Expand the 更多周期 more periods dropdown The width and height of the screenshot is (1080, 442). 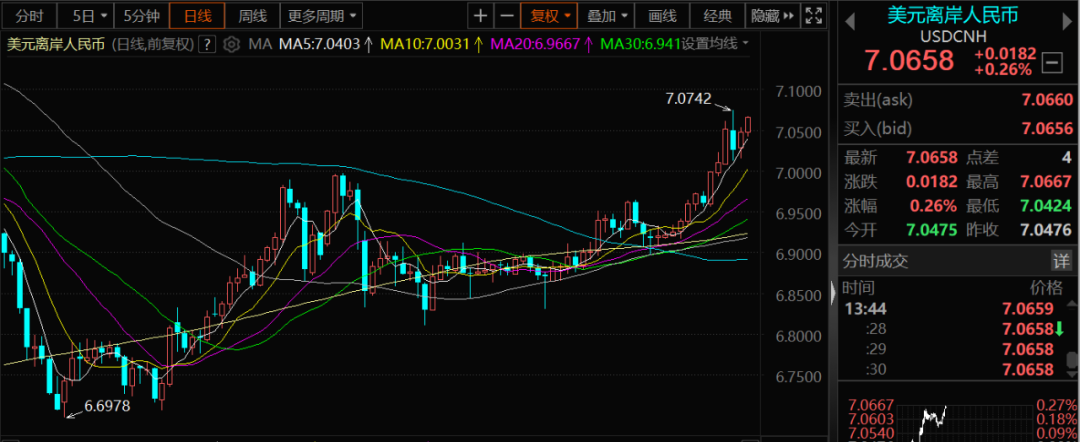point(321,16)
